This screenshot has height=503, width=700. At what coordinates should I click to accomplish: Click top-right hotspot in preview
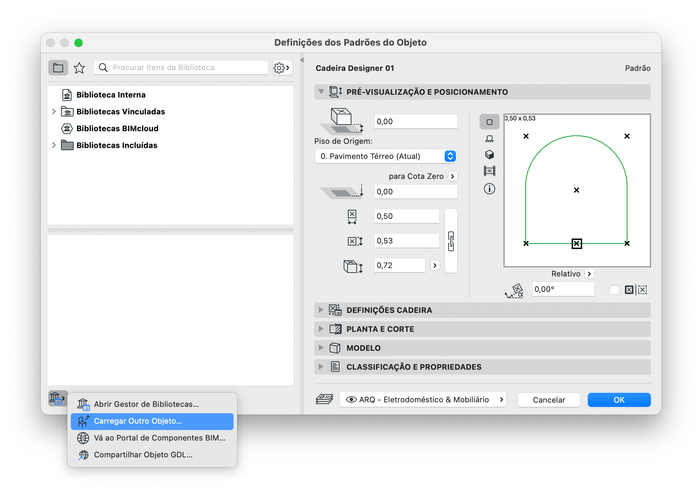click(627, 136)
